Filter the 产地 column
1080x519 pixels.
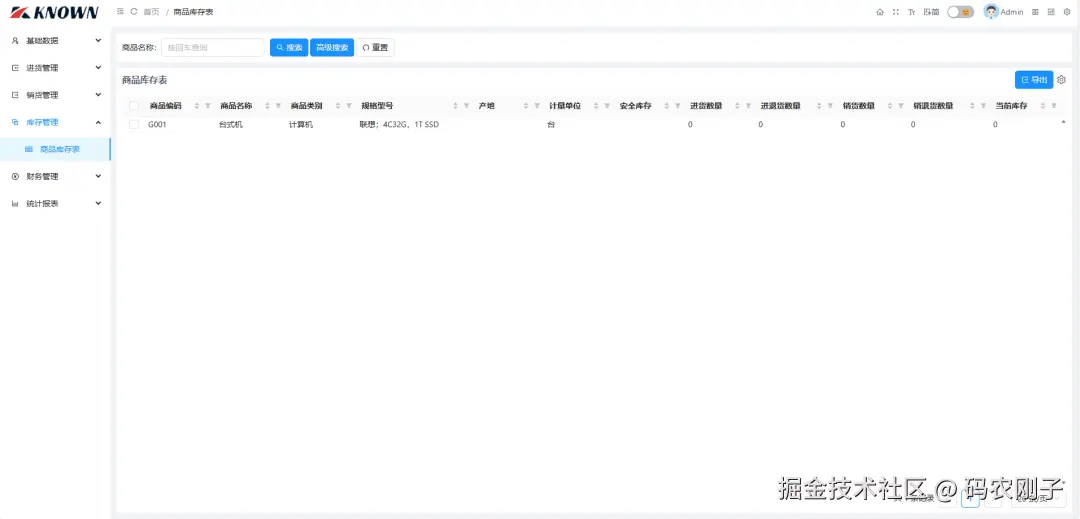(x=537, y=106)
